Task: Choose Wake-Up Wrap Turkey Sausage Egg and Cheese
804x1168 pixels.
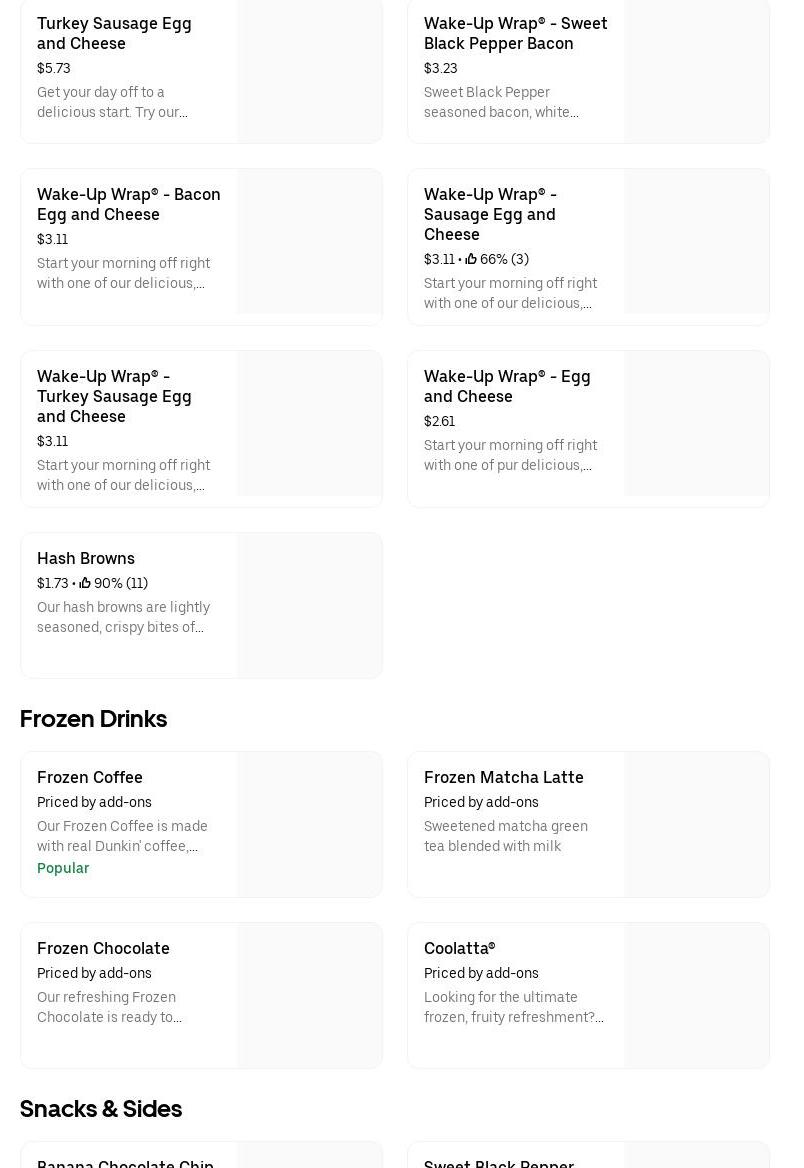Action: point(114,396)
